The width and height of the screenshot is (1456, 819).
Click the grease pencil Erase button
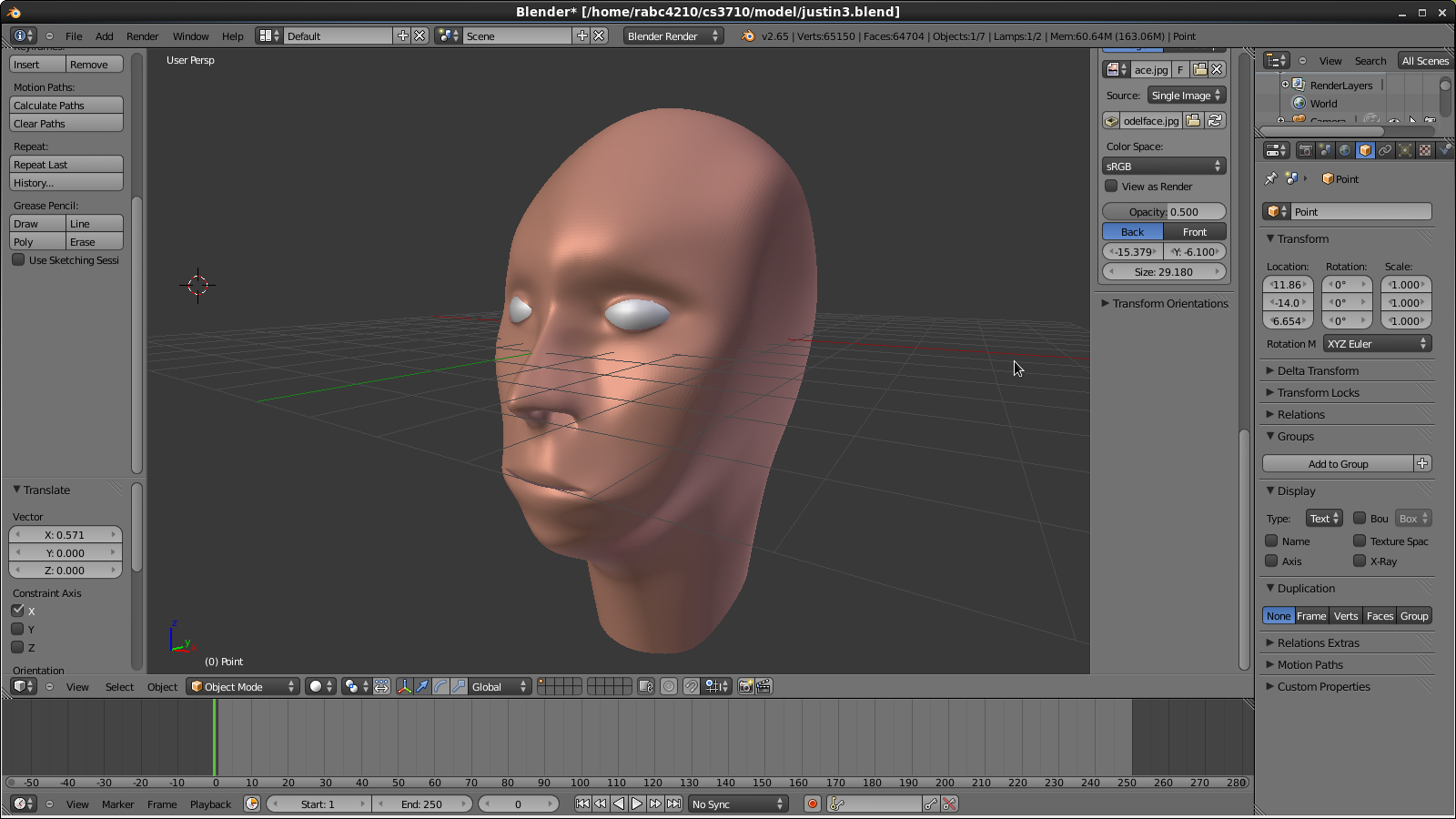click(95, 242)
